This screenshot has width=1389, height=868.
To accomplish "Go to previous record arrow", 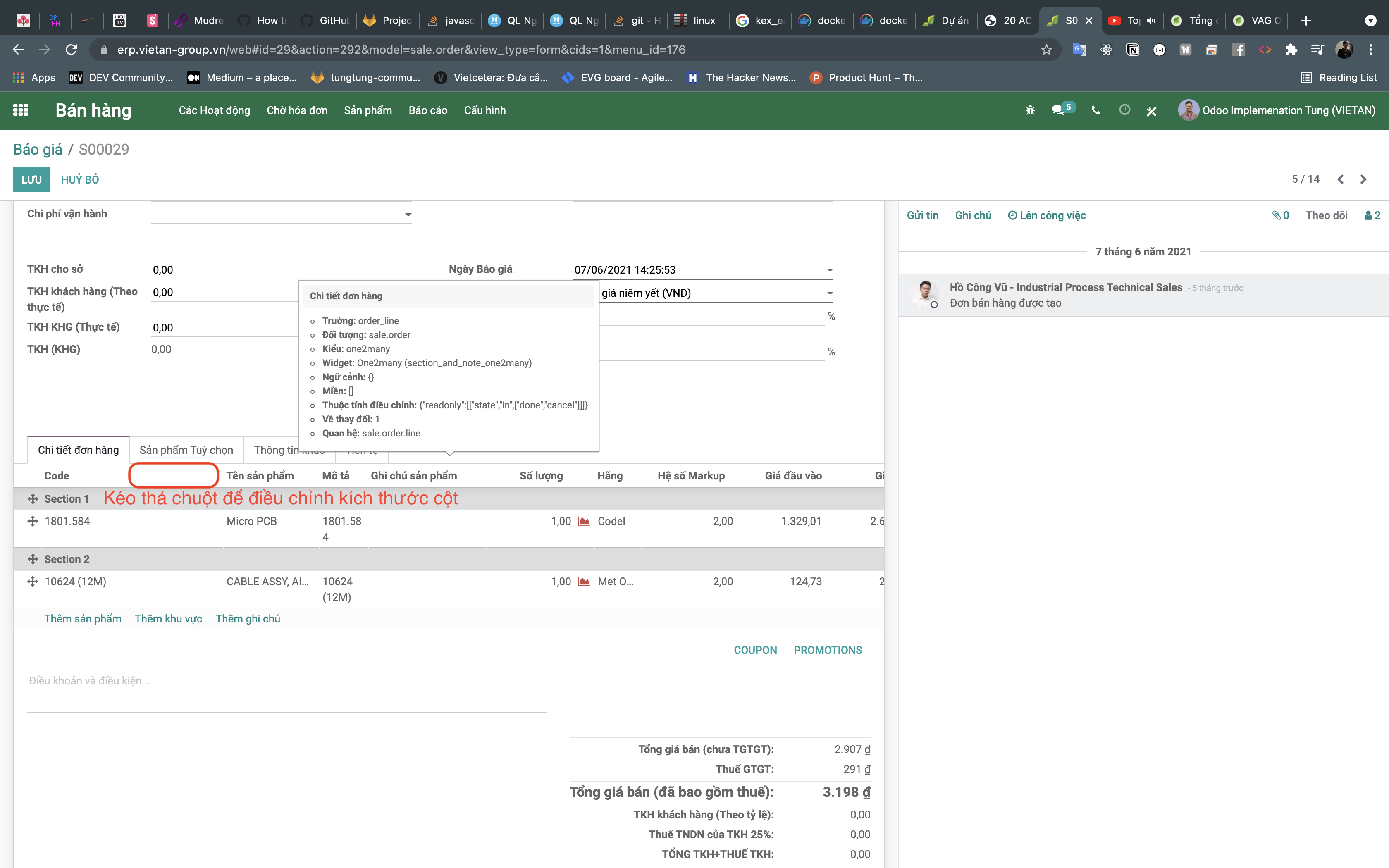I will pos(1340,180).
